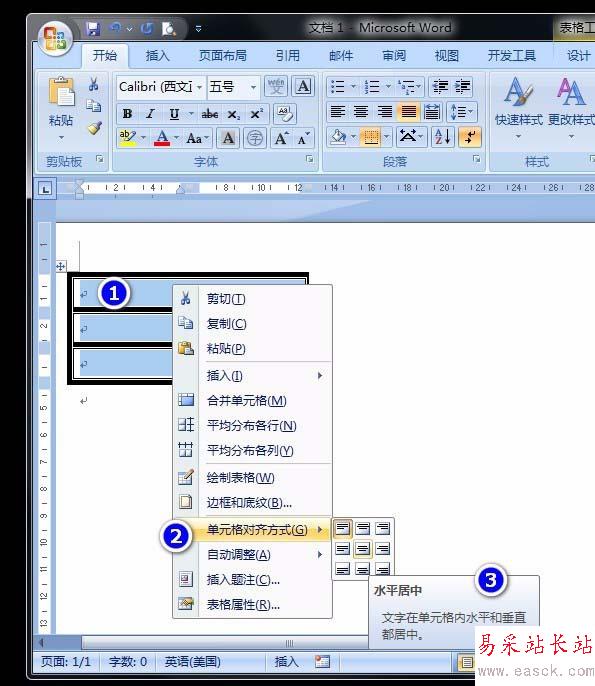Customize quick access toolbar dropdown arrow
This screenshot has width=595, height=686.
(x=198, y=29)
